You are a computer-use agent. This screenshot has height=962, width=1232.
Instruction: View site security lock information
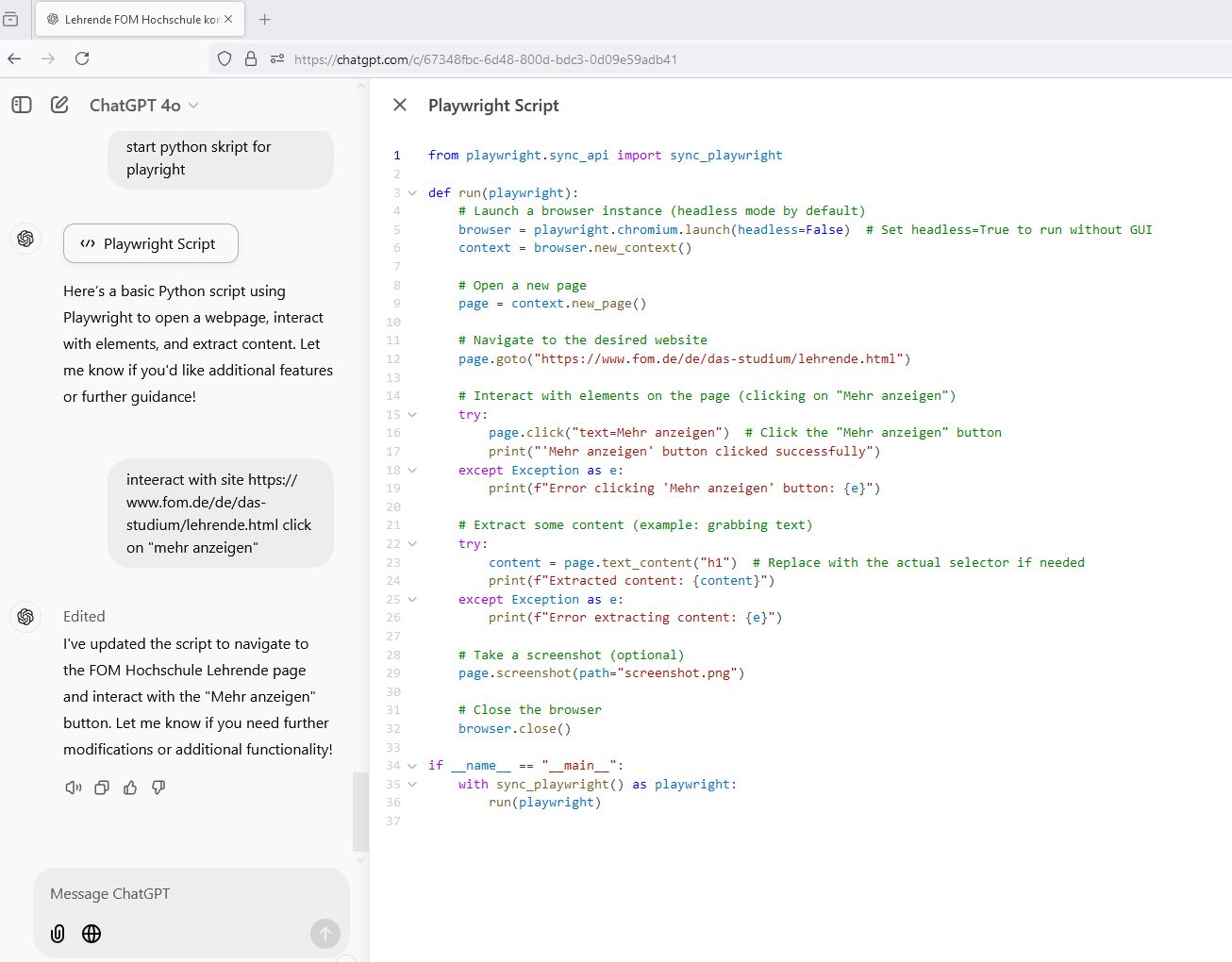[x=251, y=58]
